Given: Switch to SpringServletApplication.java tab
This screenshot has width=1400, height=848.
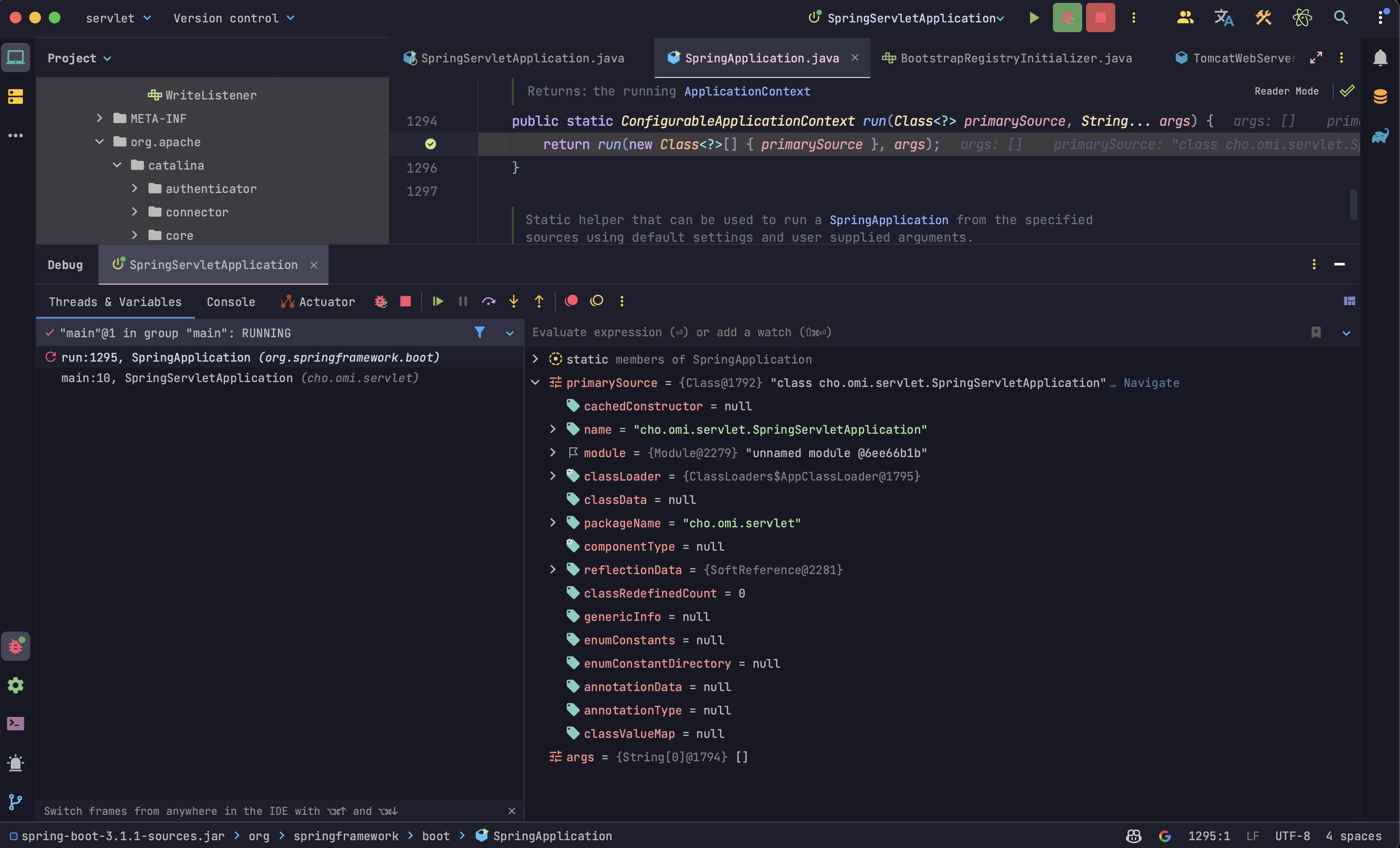Looking at the screenshot, I should tap(514, 58).
